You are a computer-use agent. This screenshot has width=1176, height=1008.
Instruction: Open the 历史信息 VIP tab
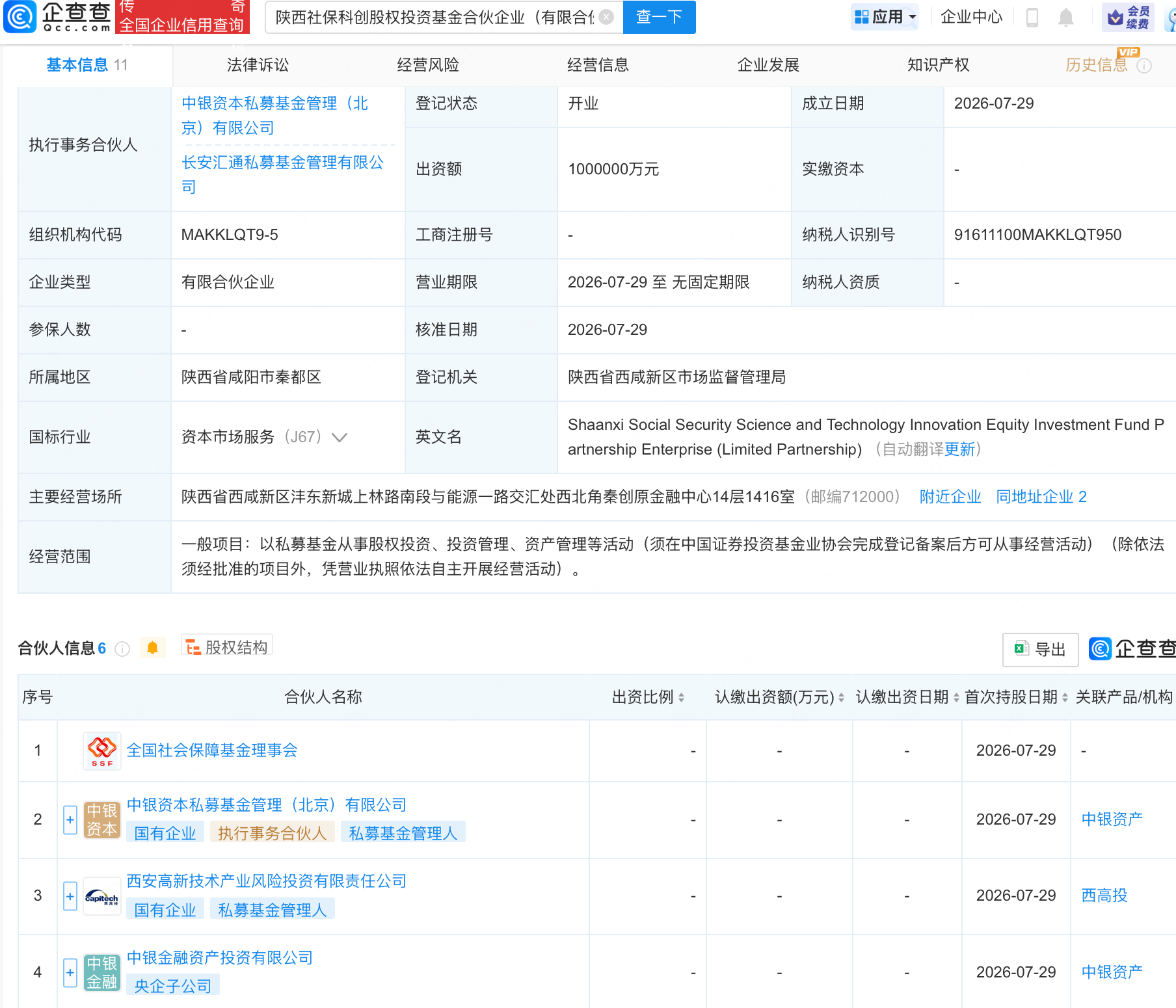[x=1097, y=65]
